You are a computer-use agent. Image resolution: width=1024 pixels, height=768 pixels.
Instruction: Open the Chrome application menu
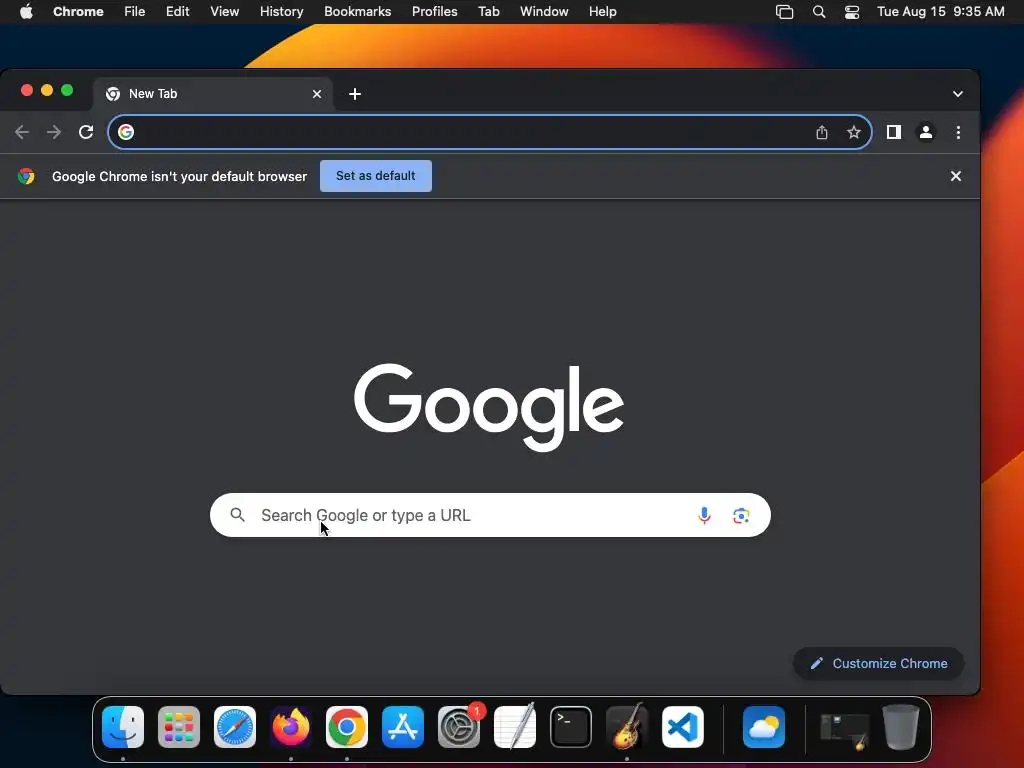(x=78, y=12)
